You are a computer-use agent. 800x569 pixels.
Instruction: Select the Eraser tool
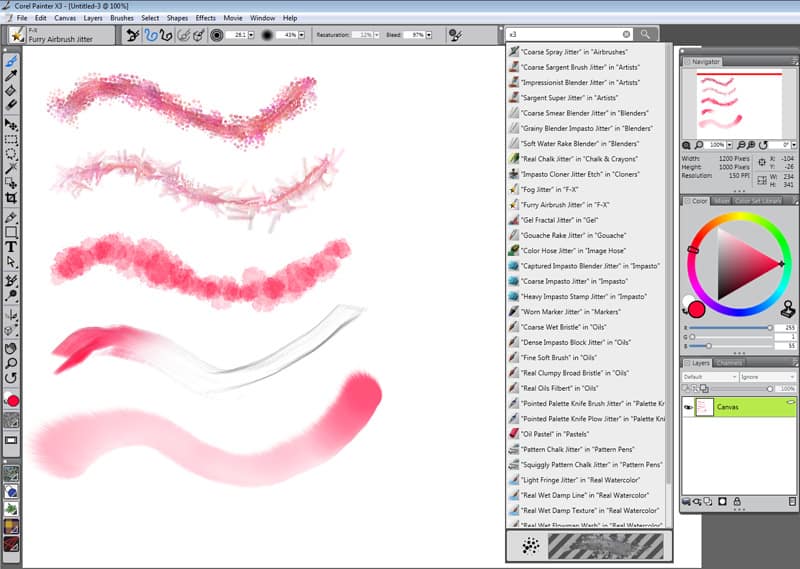click(x=11, y=105)
